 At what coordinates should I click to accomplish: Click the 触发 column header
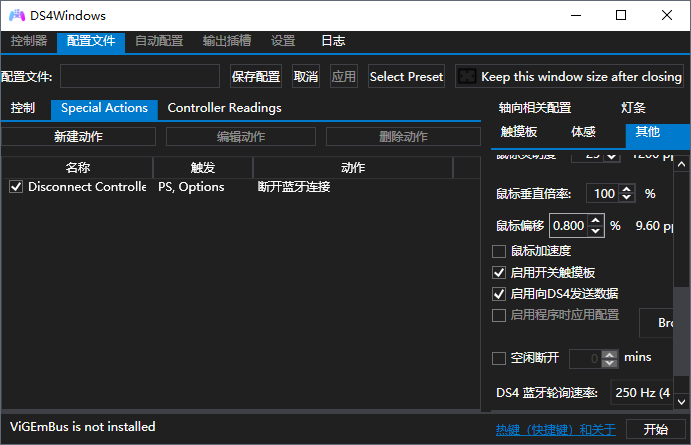(203, 167)
